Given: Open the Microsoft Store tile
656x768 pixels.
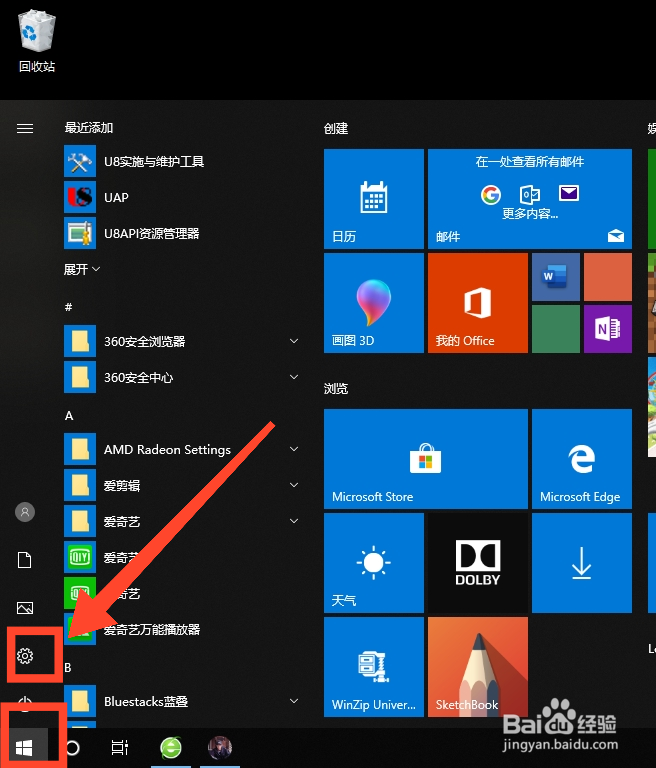Looking at the screenshot, I should (426, 459).
